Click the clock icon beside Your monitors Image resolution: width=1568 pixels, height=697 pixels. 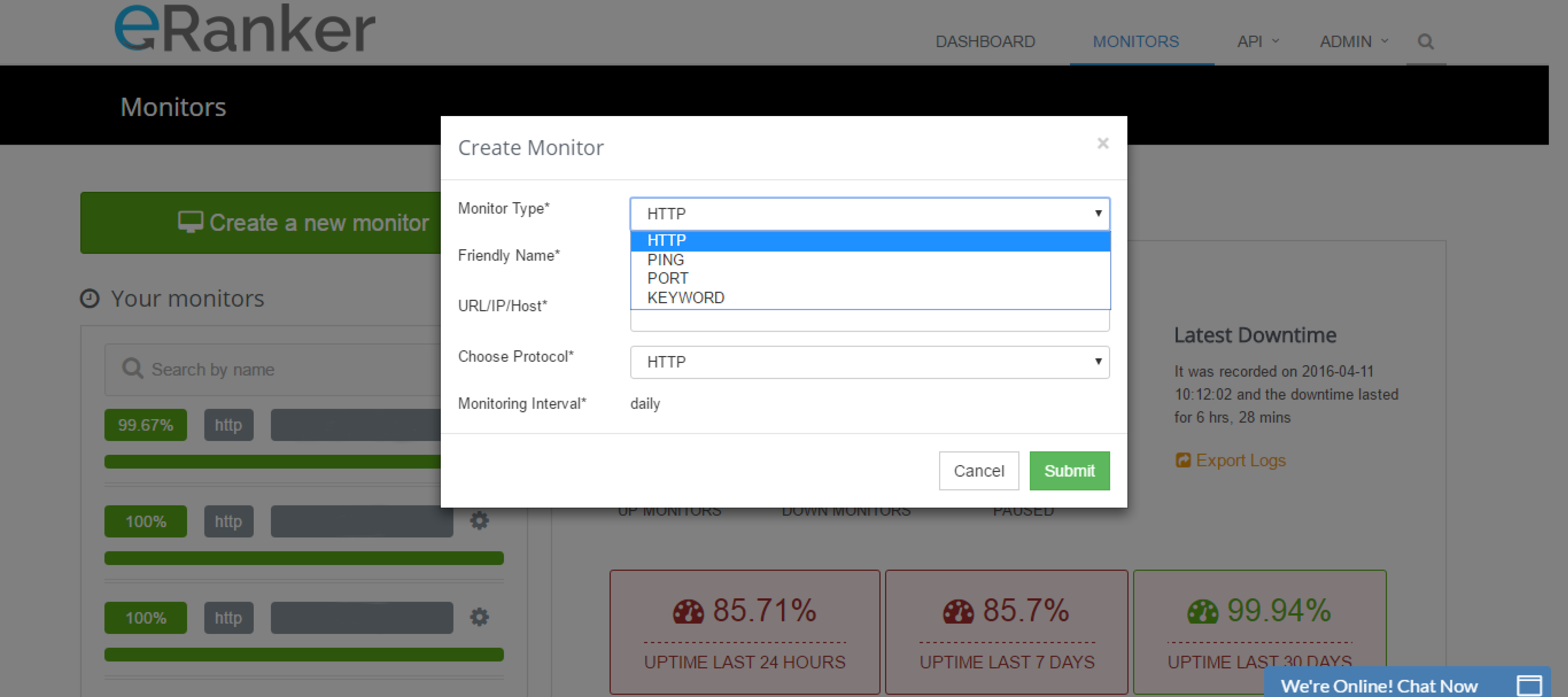[x=90, y=298]
